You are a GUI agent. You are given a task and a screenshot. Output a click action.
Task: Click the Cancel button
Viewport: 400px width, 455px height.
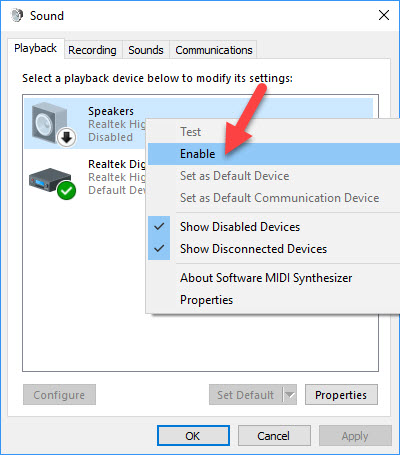tap(274, 436)
